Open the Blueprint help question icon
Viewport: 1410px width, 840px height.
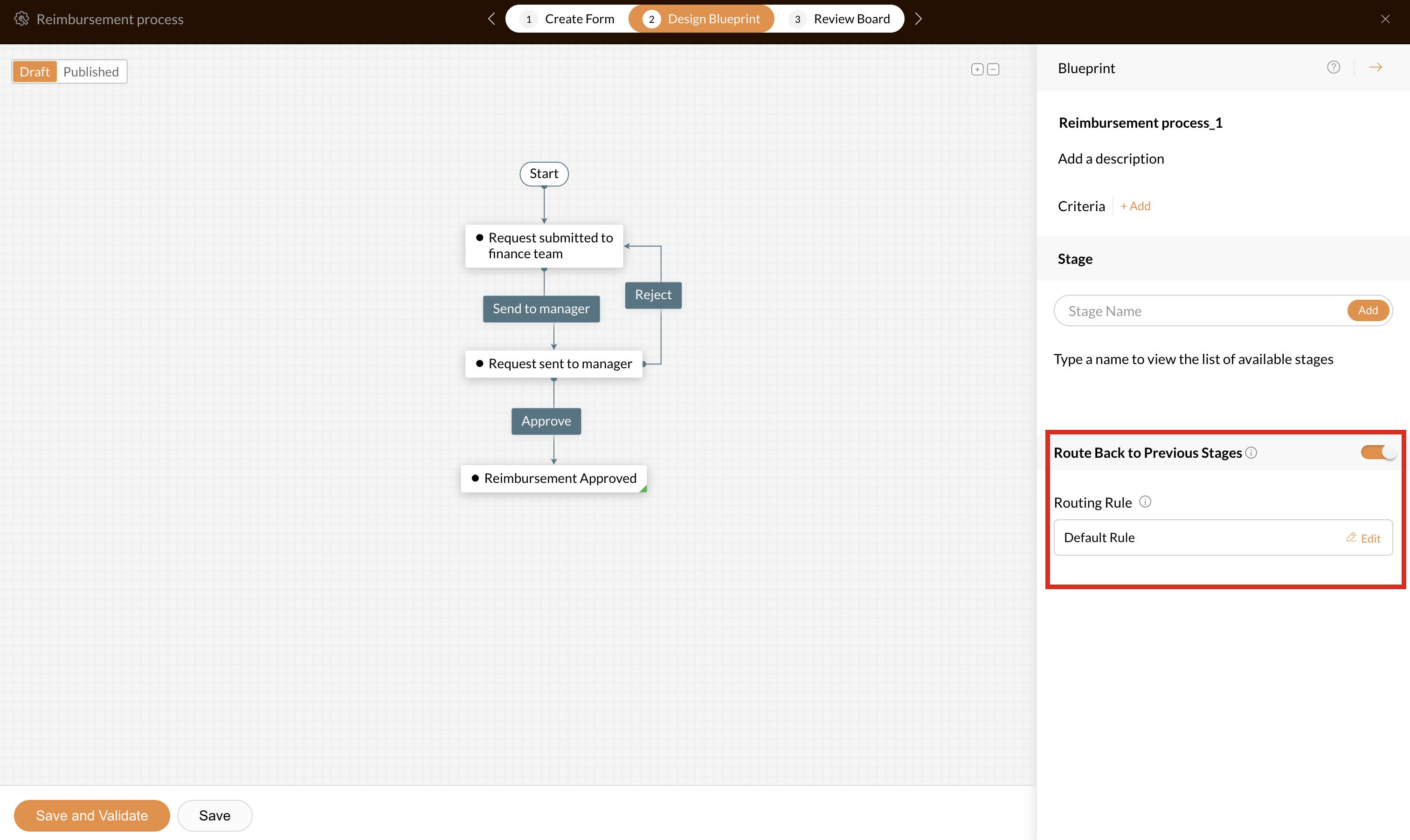click(1333, 67)
